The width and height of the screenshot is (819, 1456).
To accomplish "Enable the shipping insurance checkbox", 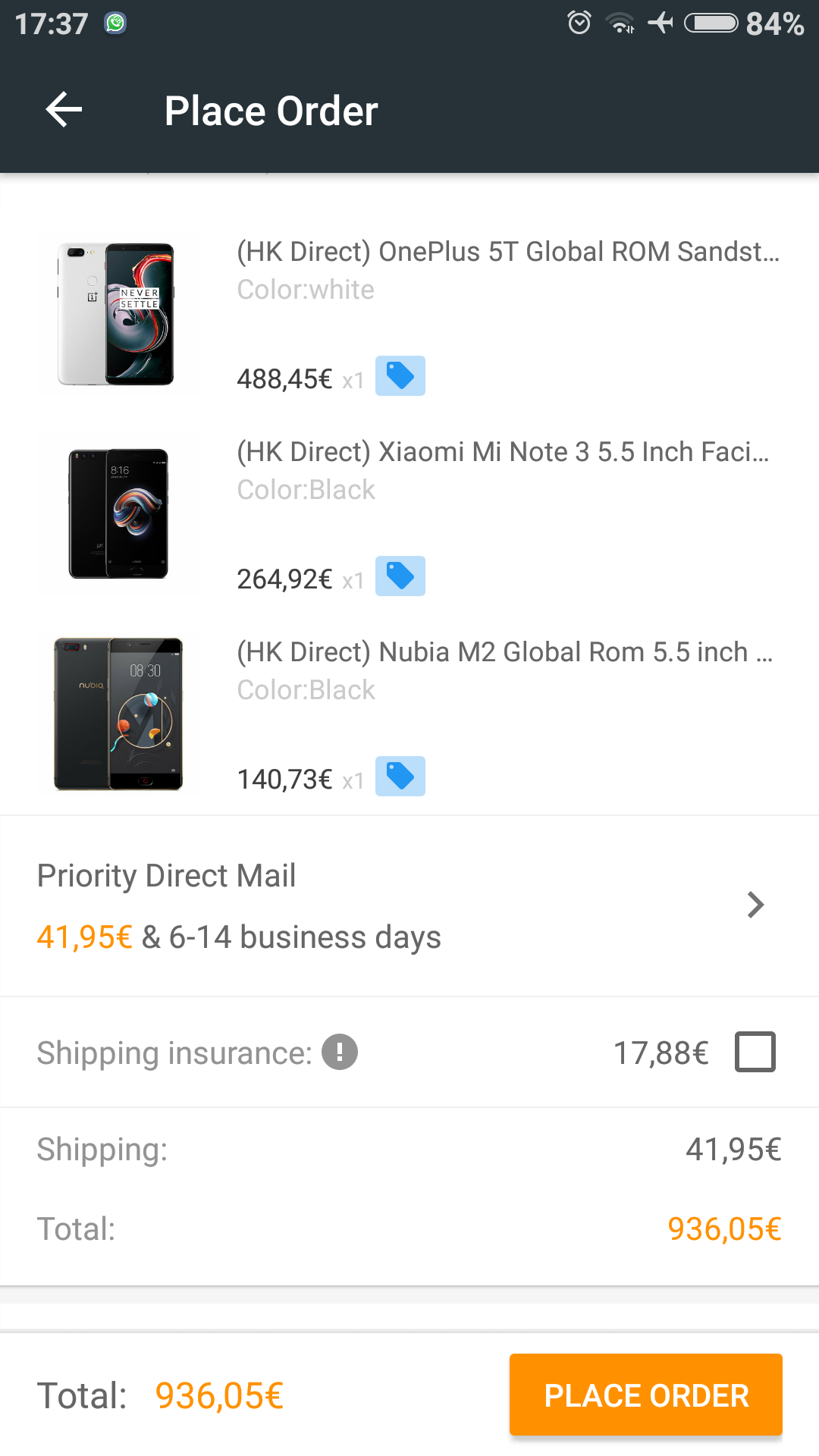I will coord(755,1053).
